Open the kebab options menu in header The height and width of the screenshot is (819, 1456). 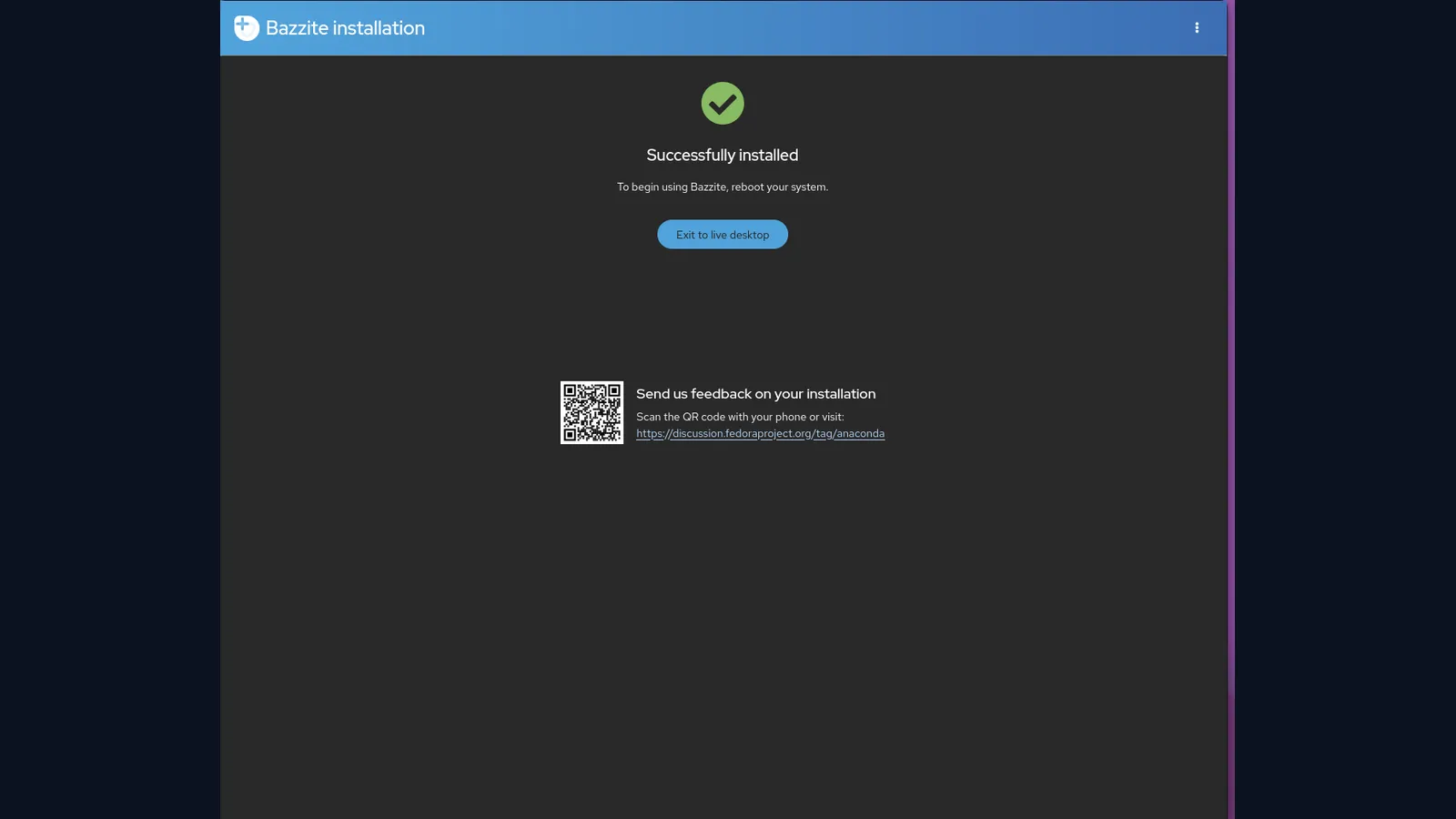1197,28
